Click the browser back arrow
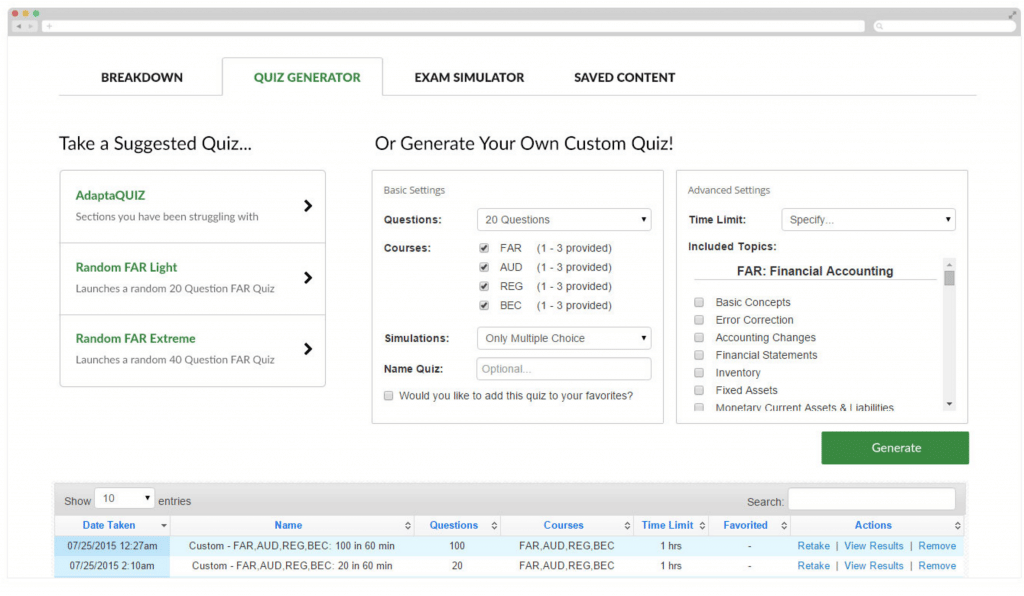This screenshot has width=1024, height=596. 19,26
